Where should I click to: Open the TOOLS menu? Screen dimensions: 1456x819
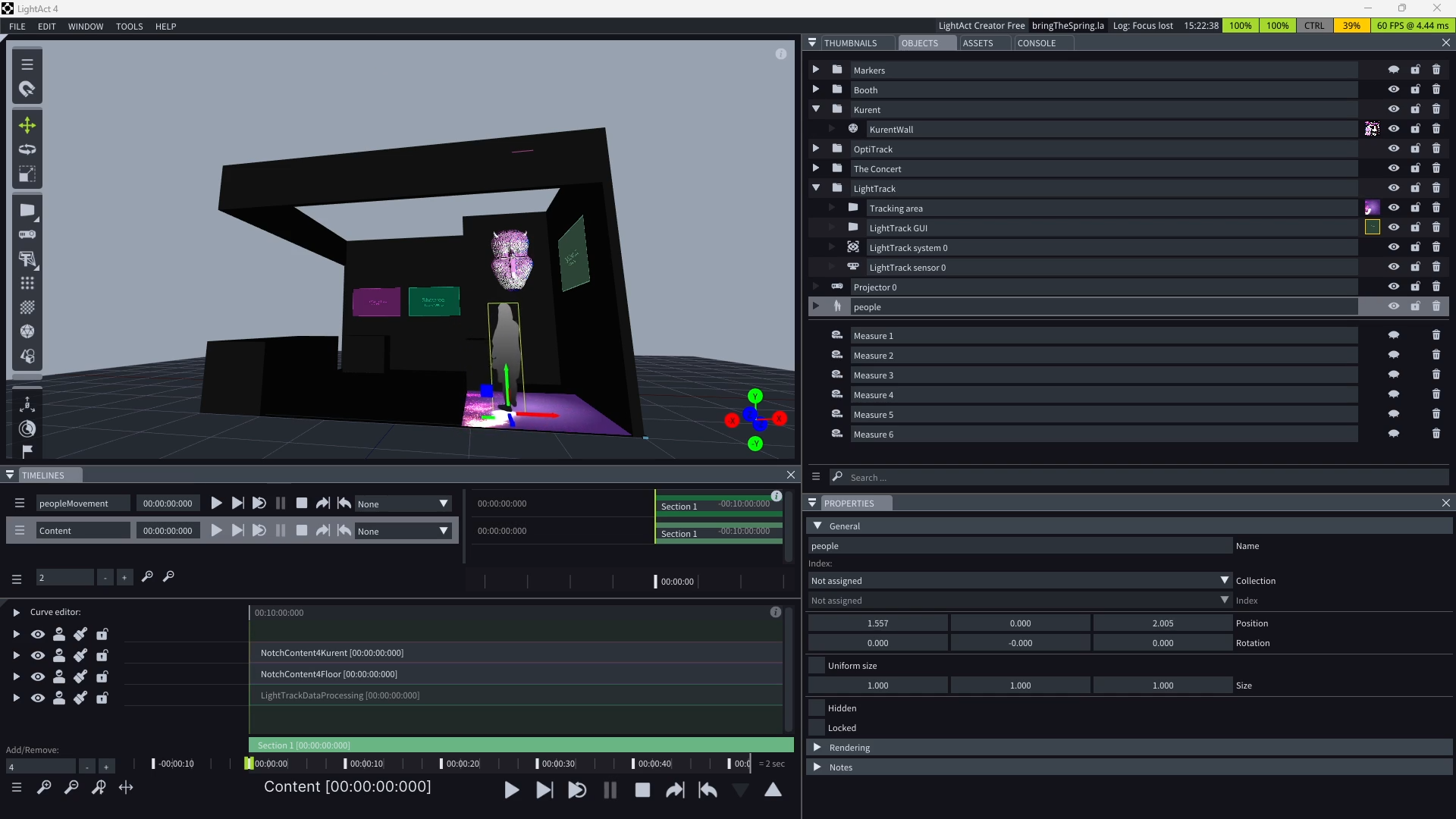click(129, 26)
